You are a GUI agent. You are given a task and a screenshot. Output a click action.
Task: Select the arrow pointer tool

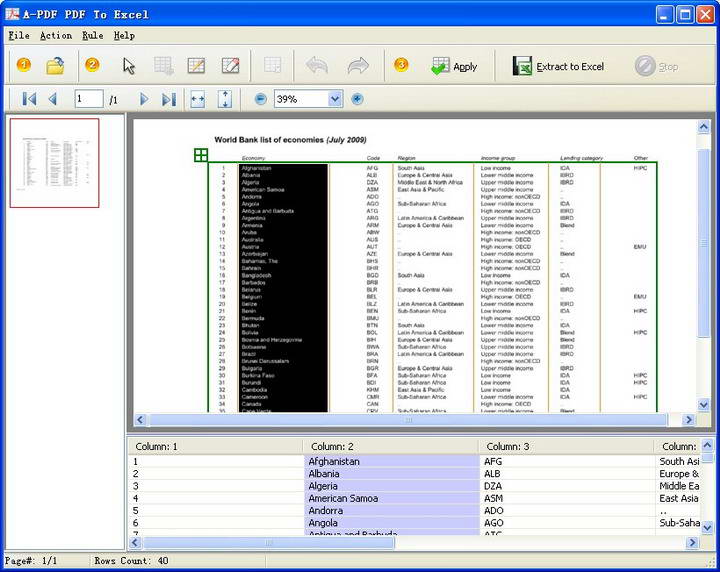pyautogui.click(x=129, y=66)
